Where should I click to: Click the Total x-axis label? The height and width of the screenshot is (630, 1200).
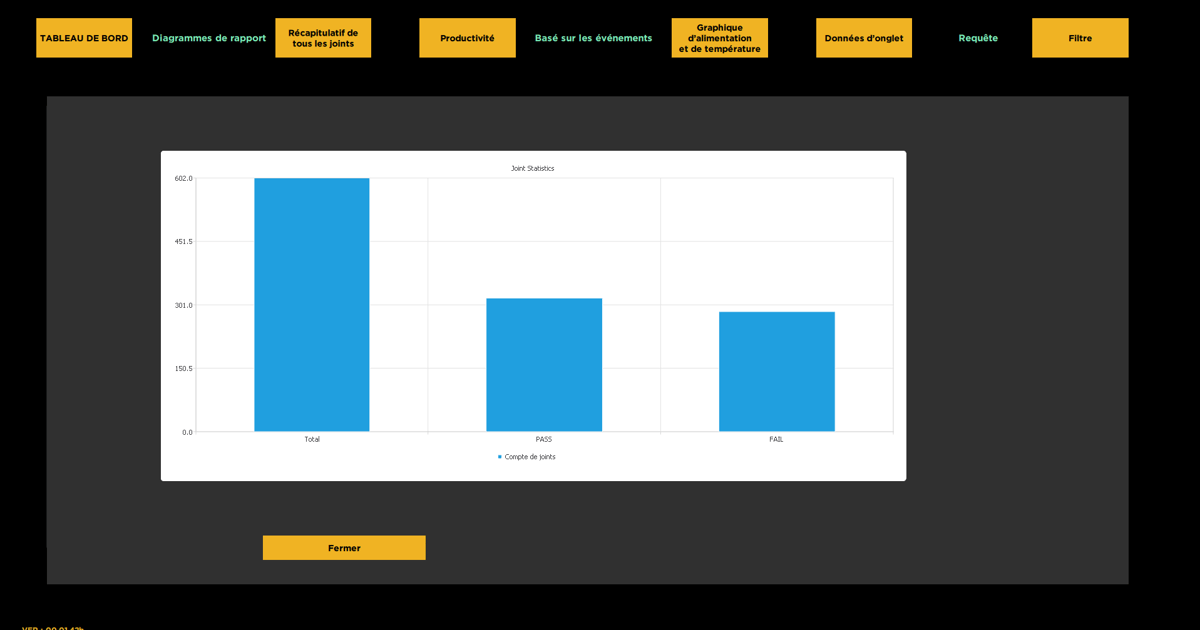click(312, 440)
